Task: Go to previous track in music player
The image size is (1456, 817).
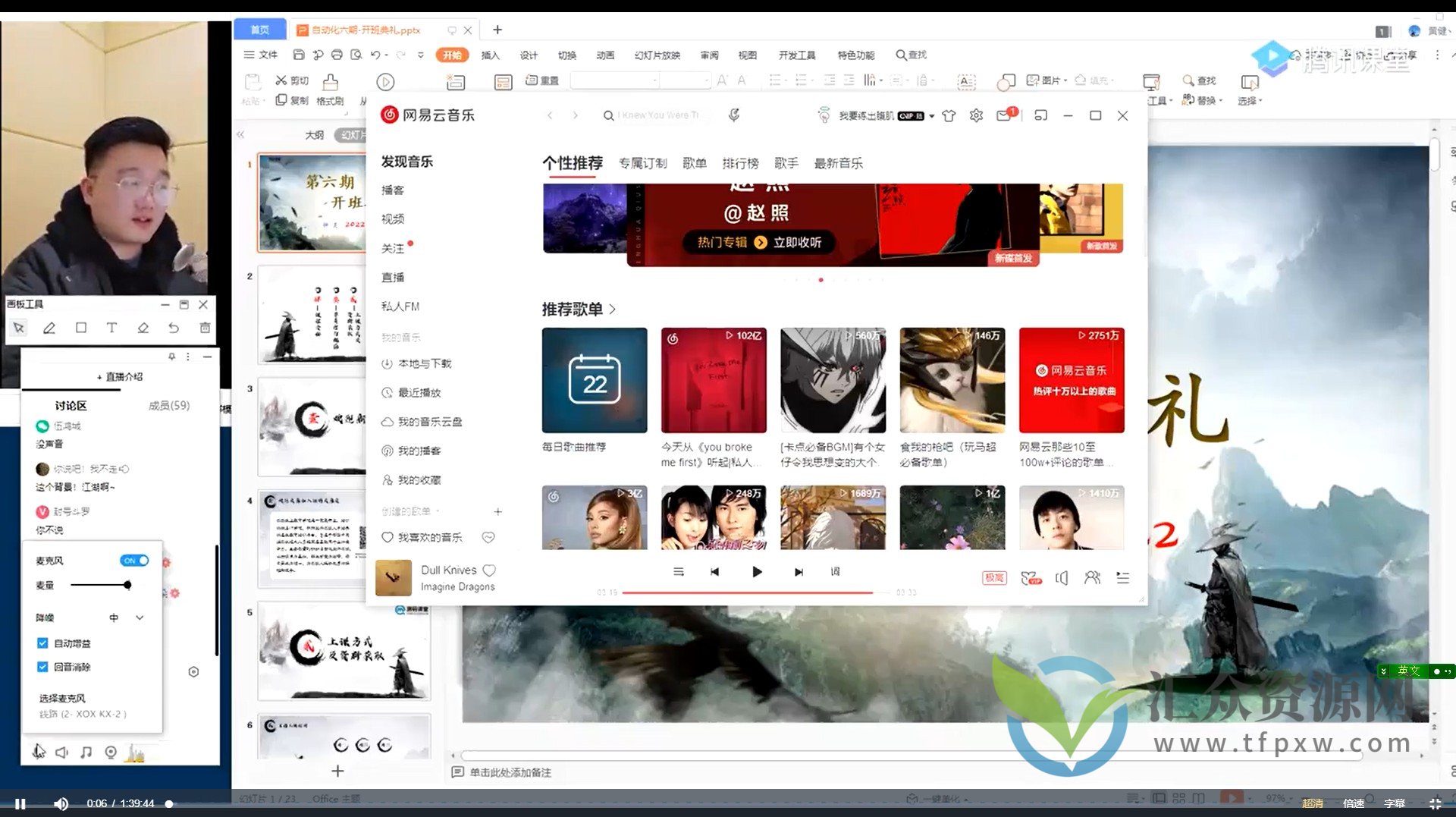Action: point(714,572)
